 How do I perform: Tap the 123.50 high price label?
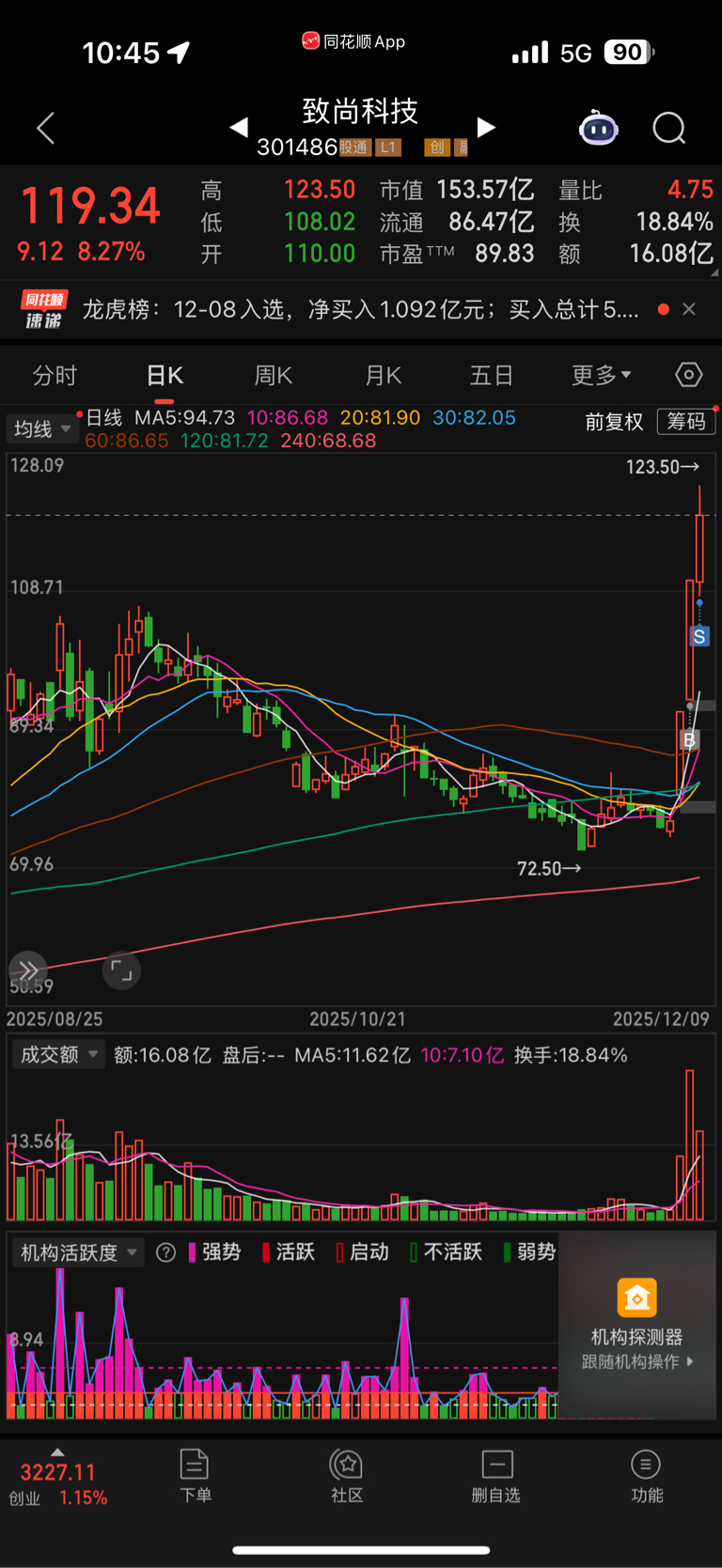[663, 467]
